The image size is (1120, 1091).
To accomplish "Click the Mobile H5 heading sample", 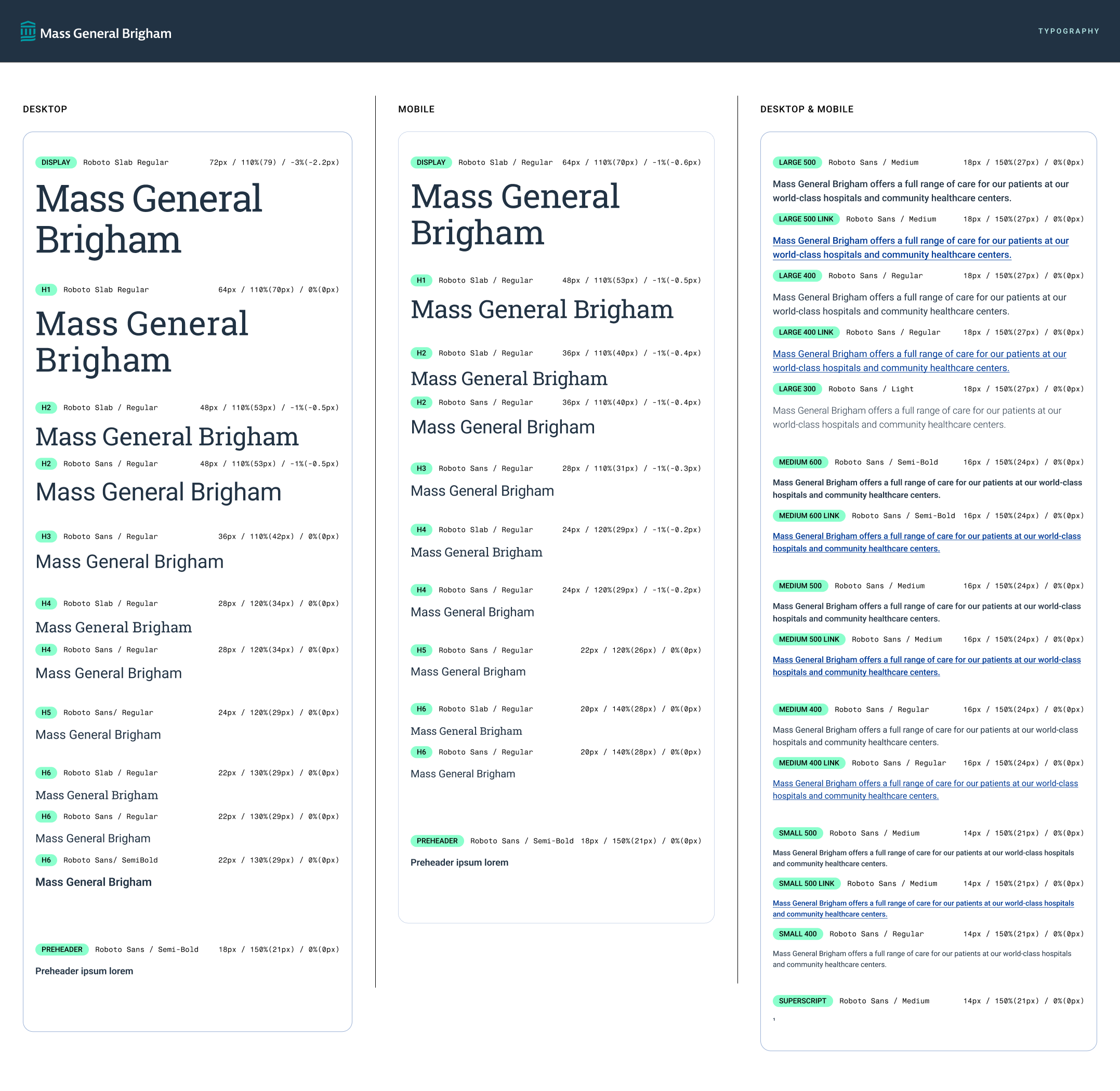I will (468, 672).
